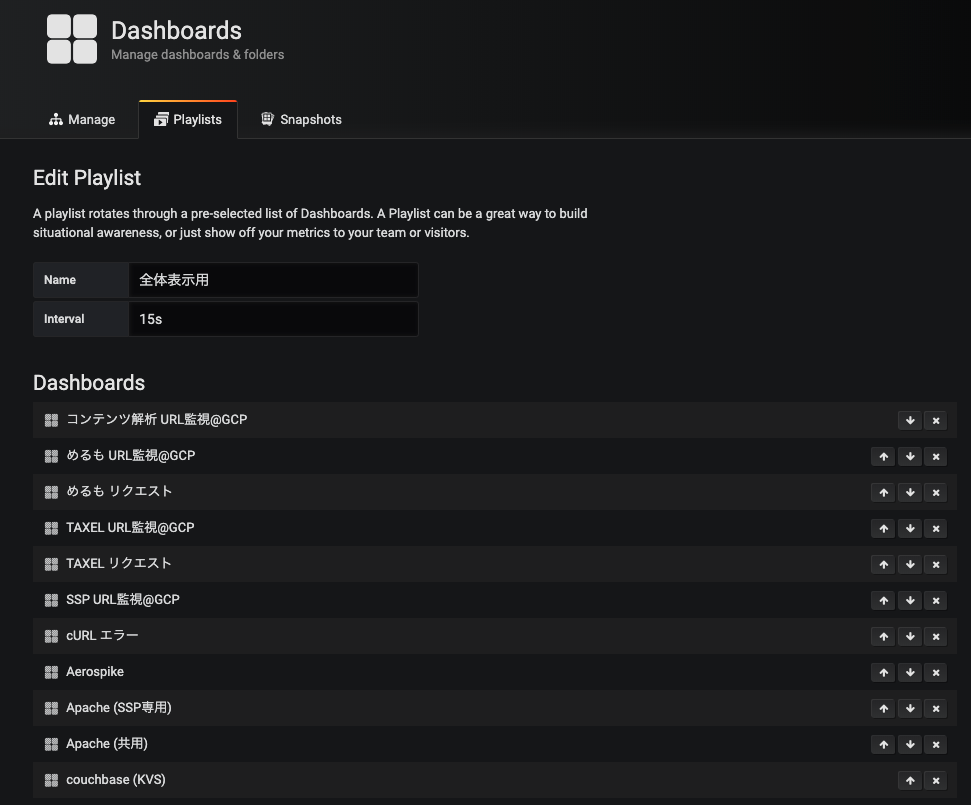The image size is (971, 805).
Task: Switch to the Snapshots tab
Action: click(301, 120)
